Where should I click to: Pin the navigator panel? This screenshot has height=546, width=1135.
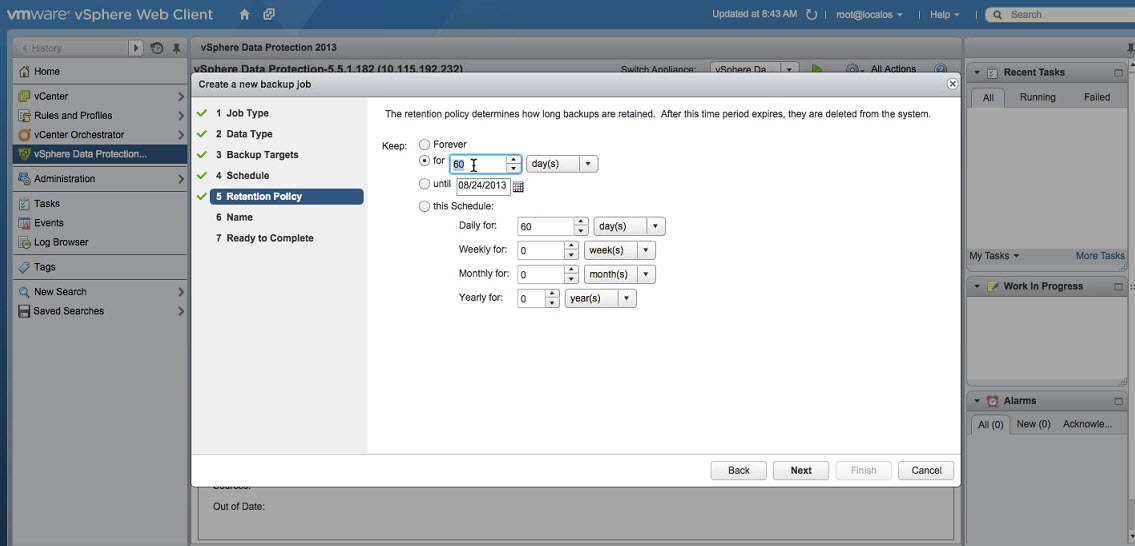point(177,49)
